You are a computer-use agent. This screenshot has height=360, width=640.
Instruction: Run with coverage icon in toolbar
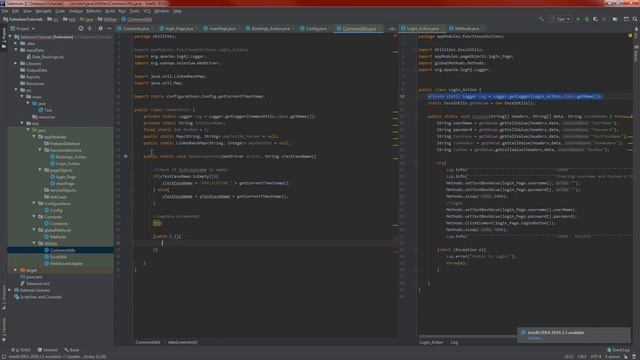click(596, 19)
